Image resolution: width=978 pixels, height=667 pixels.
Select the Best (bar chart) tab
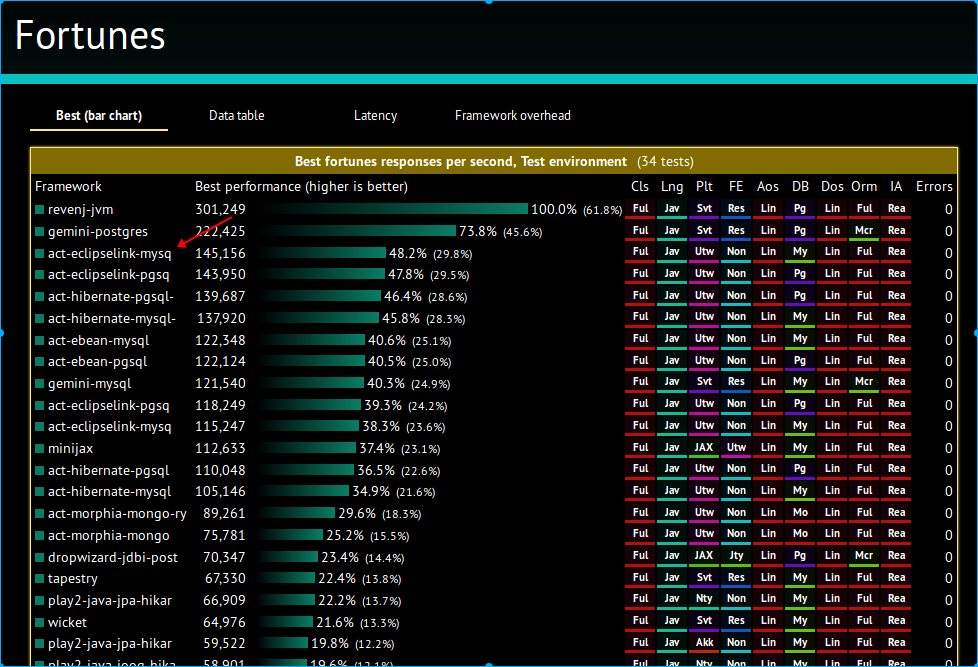click(99, 115)
